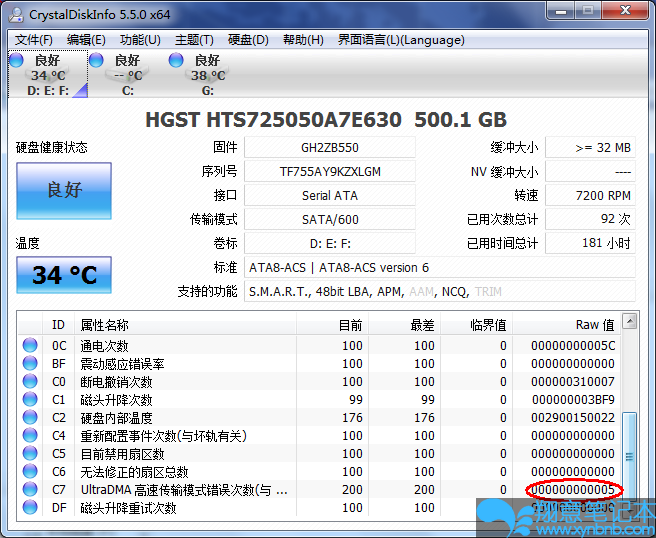Click status orb for attribute C6

[30, 471]
